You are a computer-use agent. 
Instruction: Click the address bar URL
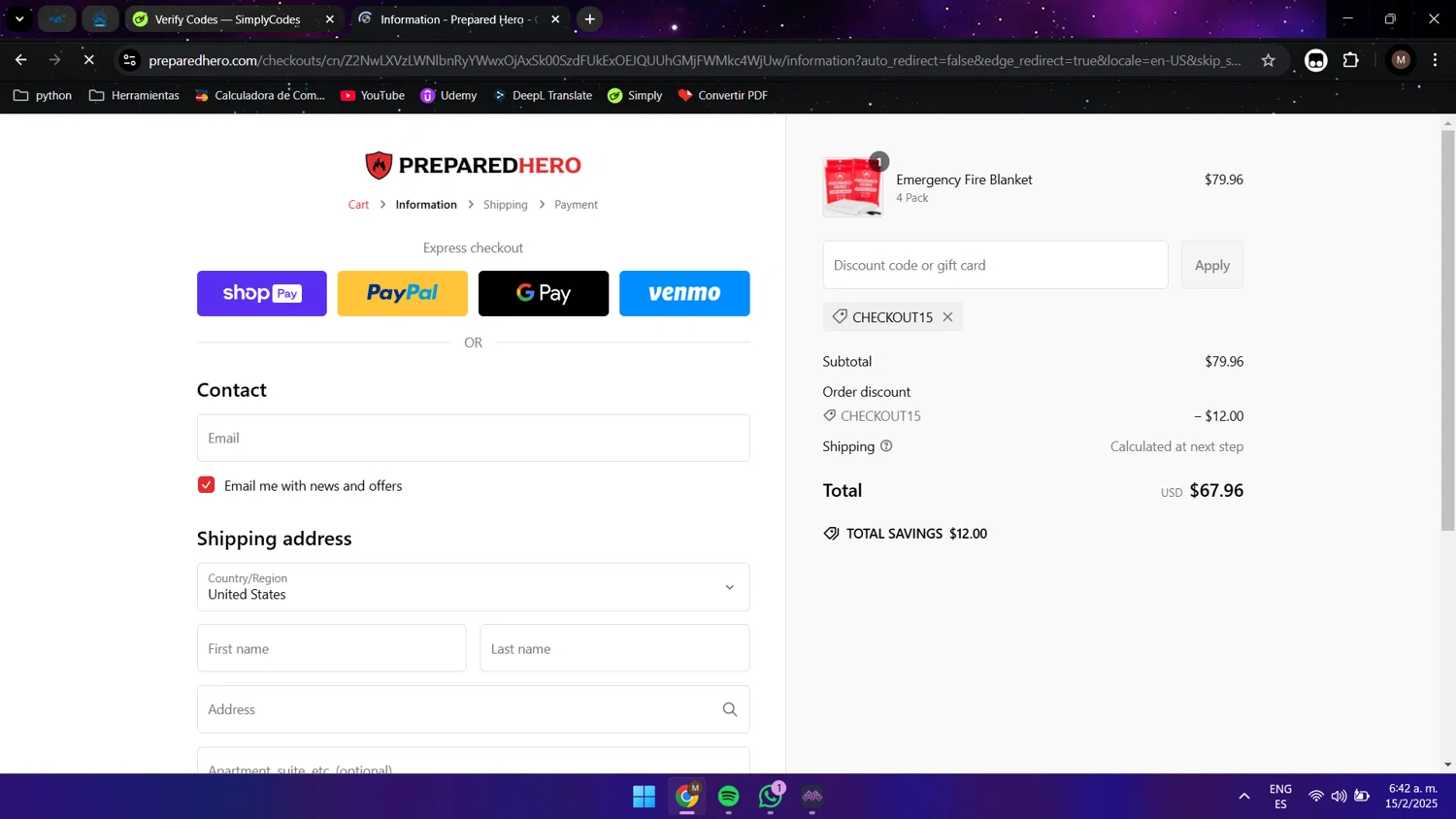point(694,60)
